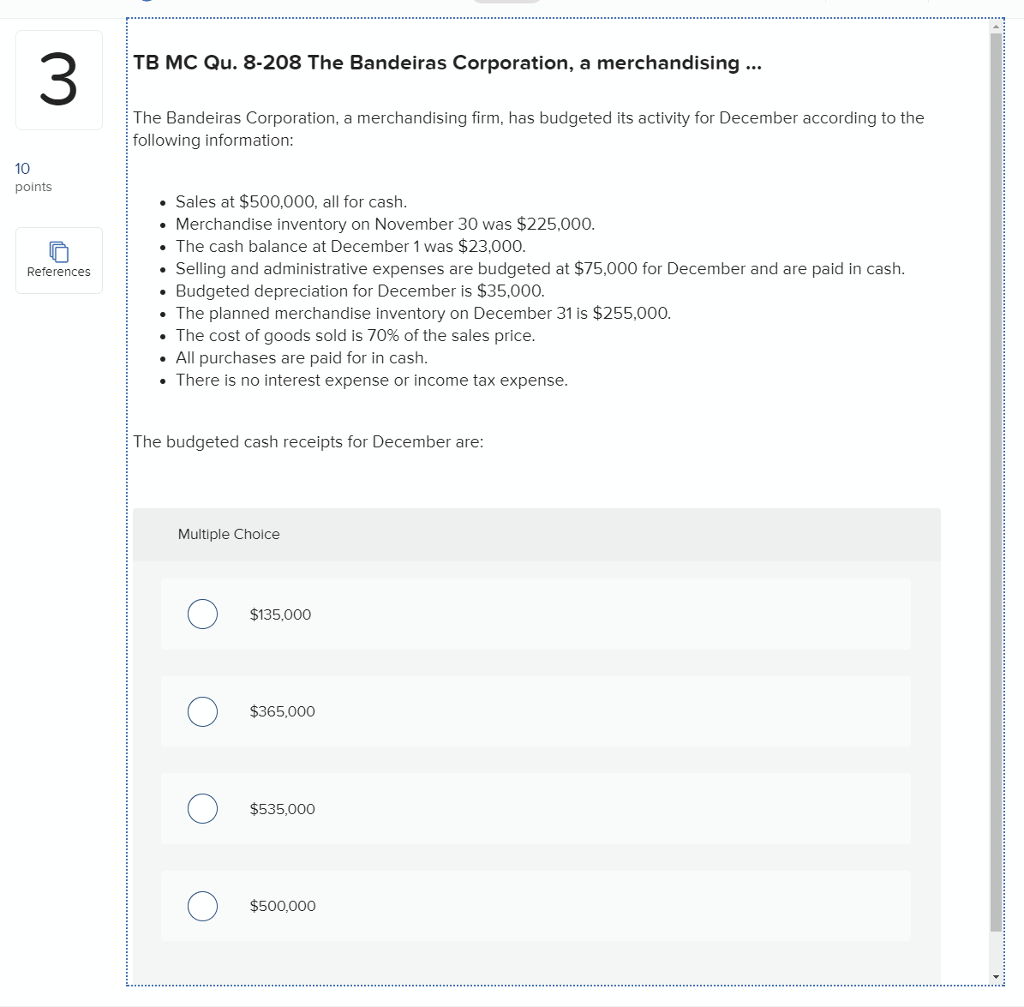
Task: Click the bullet about cost of goods sold
Action: click(355, 336)
